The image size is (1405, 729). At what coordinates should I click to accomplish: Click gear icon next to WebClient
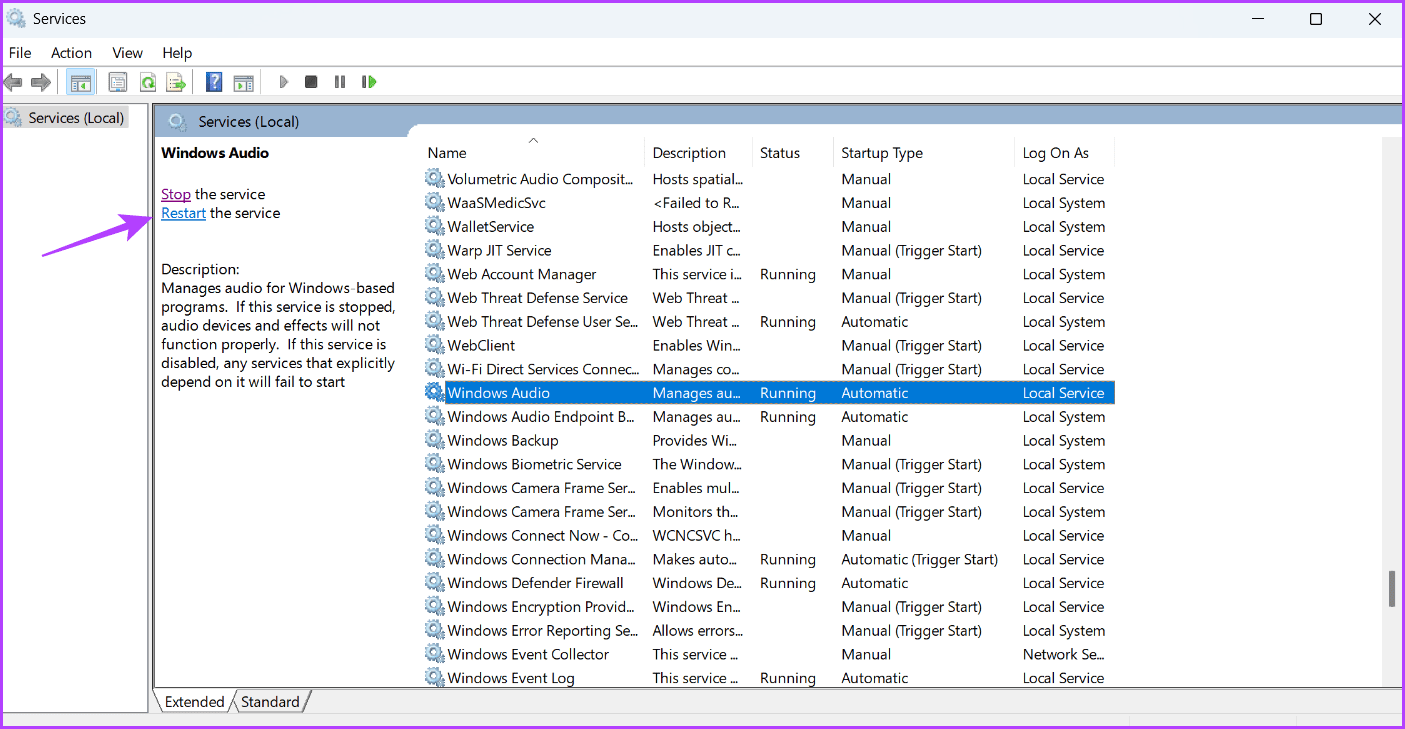click(435, 346)
